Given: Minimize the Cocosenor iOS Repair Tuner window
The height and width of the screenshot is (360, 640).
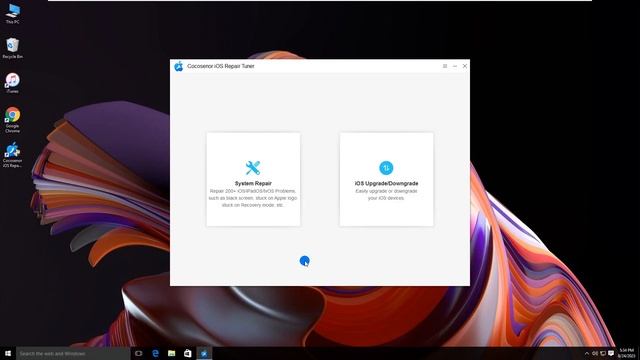Looking at the screenshot, I should point(455,66).
